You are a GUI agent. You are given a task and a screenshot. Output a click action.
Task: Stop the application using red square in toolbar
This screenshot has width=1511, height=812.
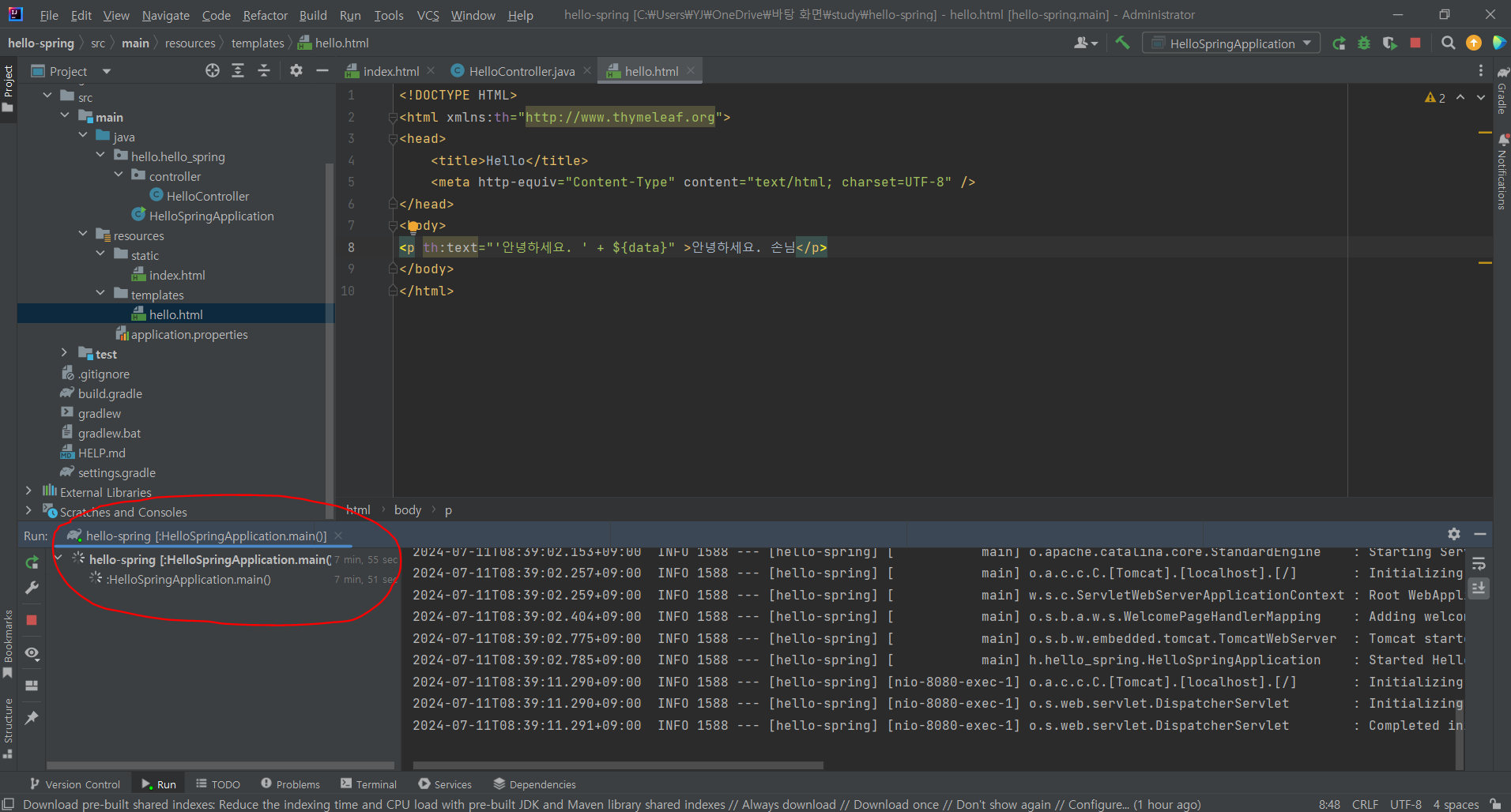[1415, 43]
